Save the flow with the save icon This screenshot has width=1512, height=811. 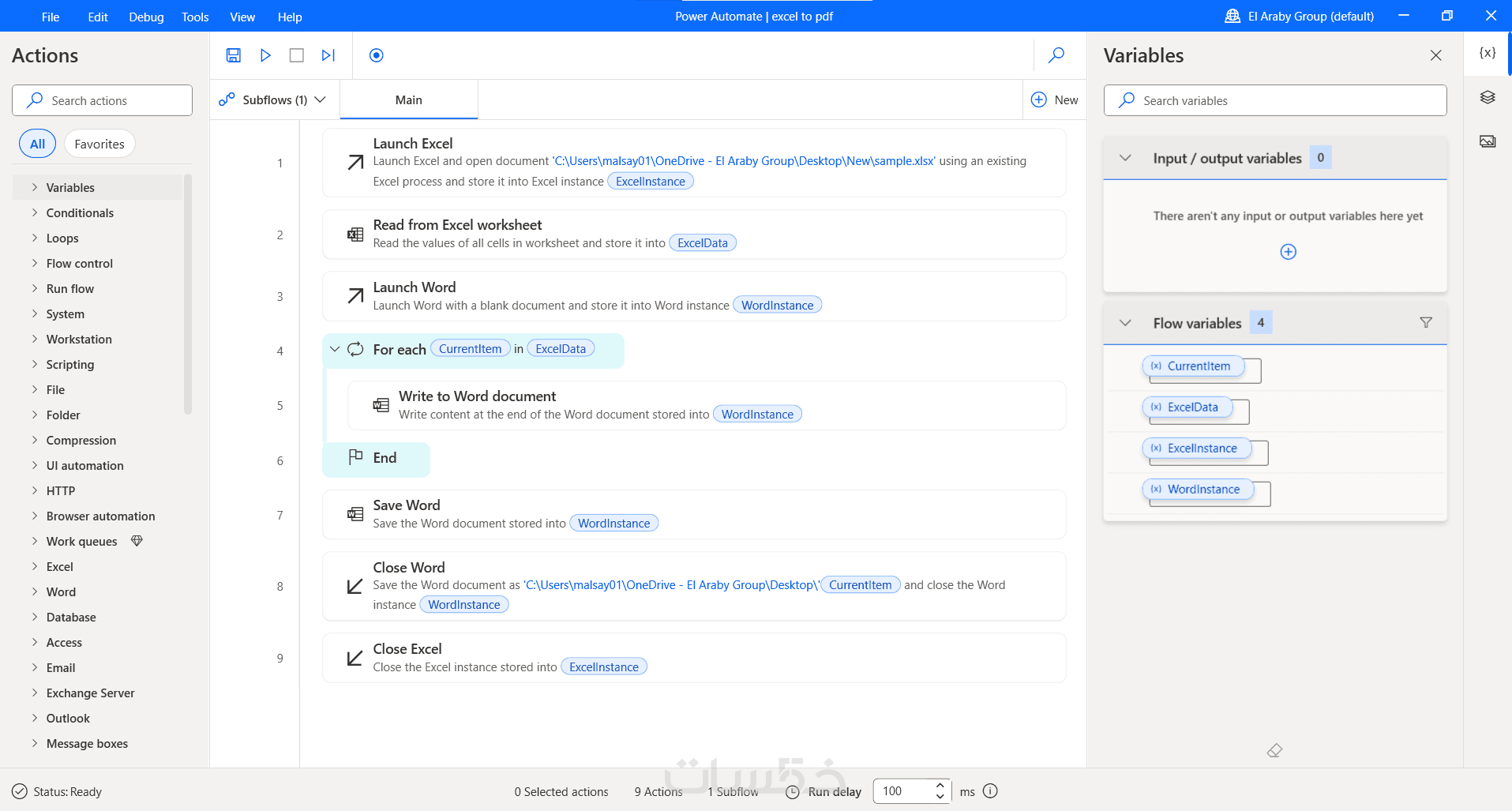[x=233, y=55]
